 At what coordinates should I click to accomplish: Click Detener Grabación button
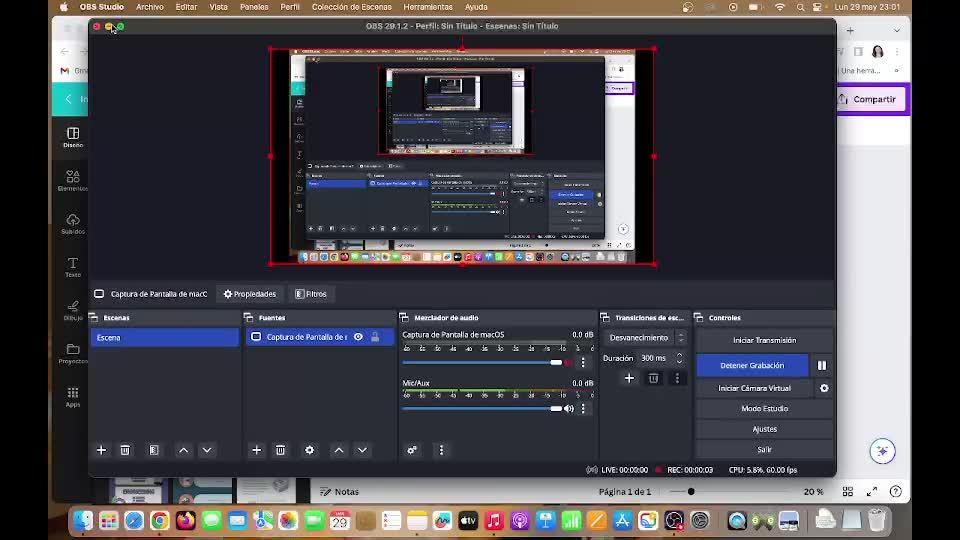tap(752, 365)
